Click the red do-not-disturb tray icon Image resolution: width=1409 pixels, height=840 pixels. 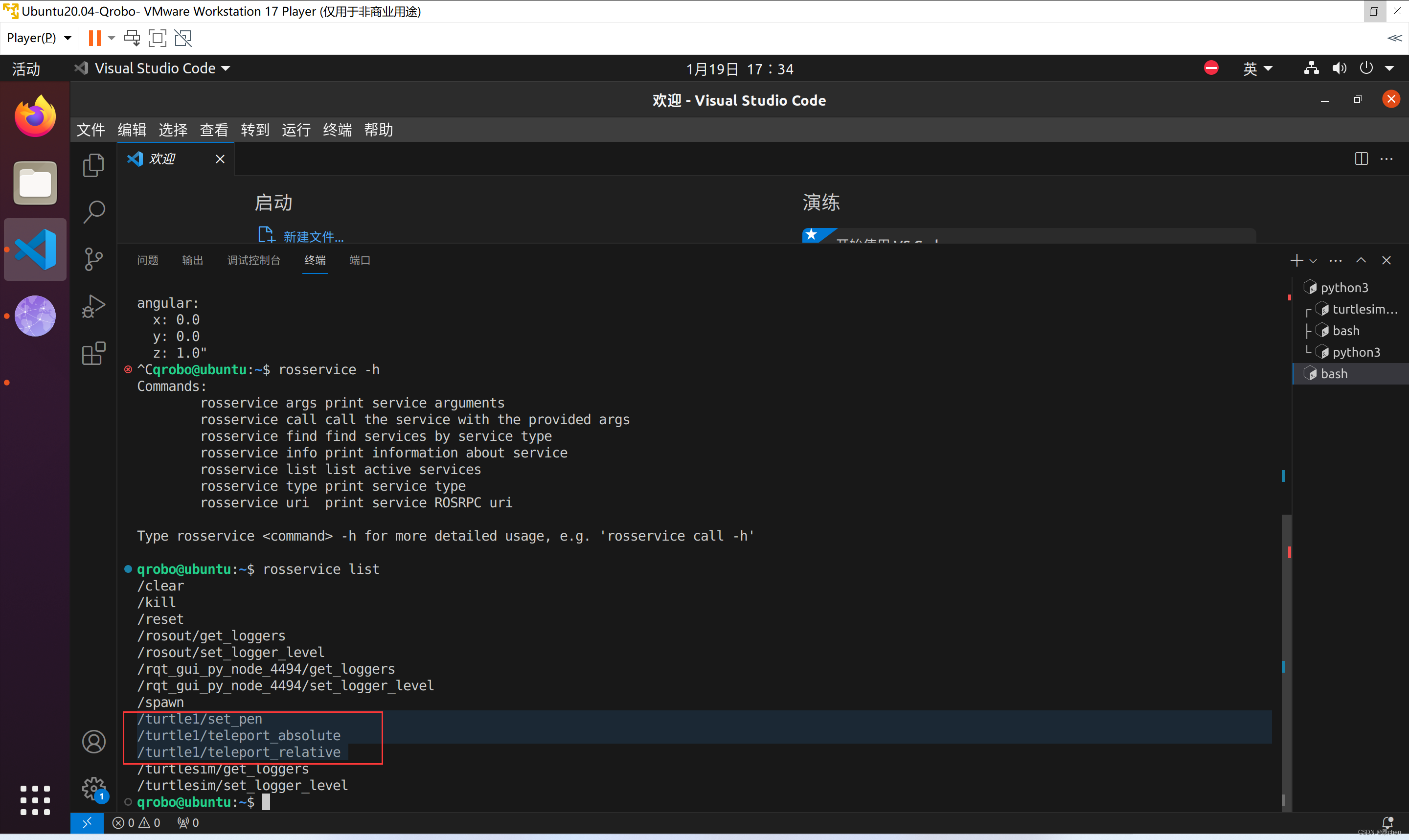click(x=1211, y=68)
